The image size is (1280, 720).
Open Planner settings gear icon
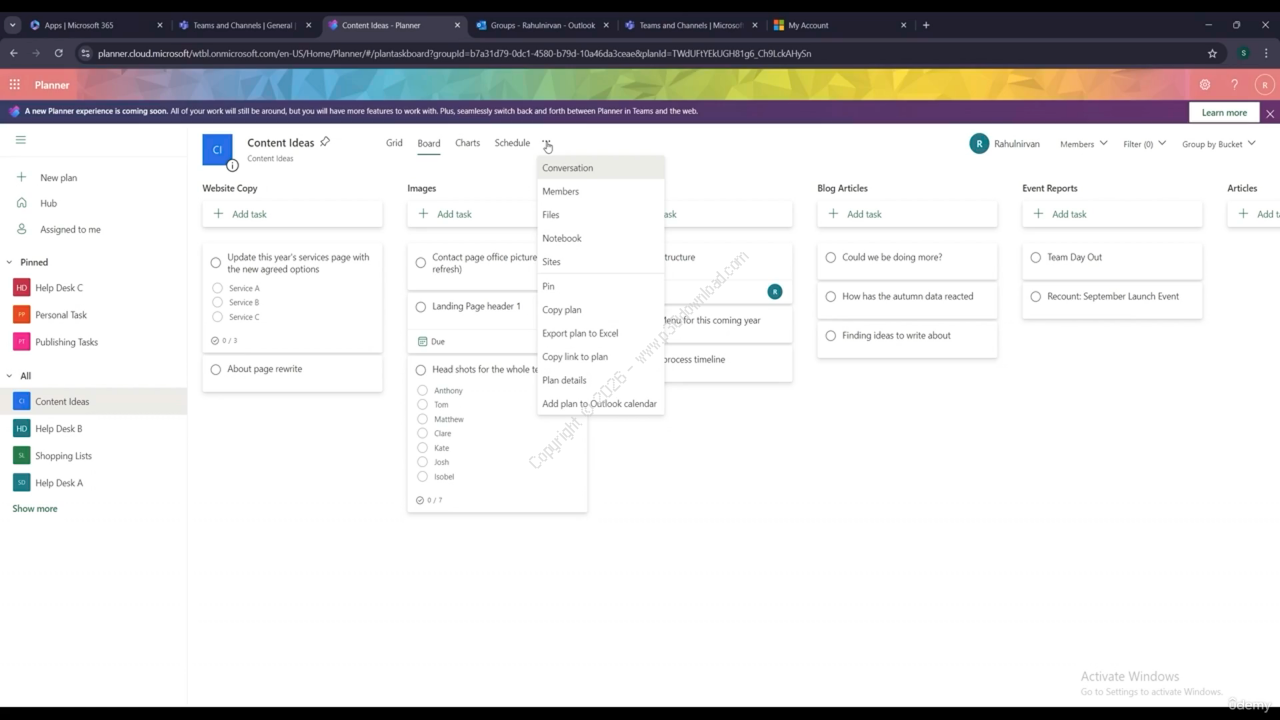(1205, 85)
